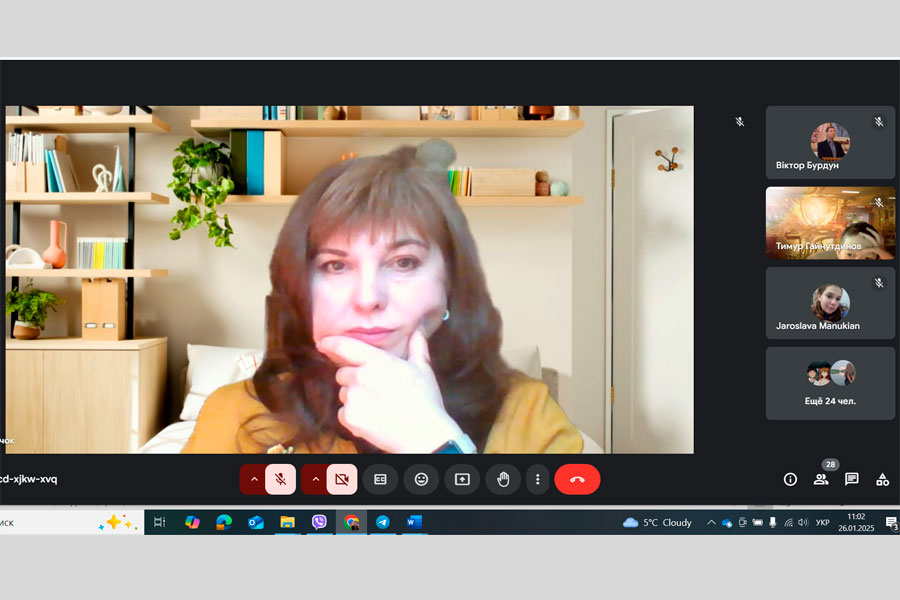The width and height of the screenshot is (900, 600).
Task: Open the weather widget 5°C Cloudy
Action: pos(657,522)
